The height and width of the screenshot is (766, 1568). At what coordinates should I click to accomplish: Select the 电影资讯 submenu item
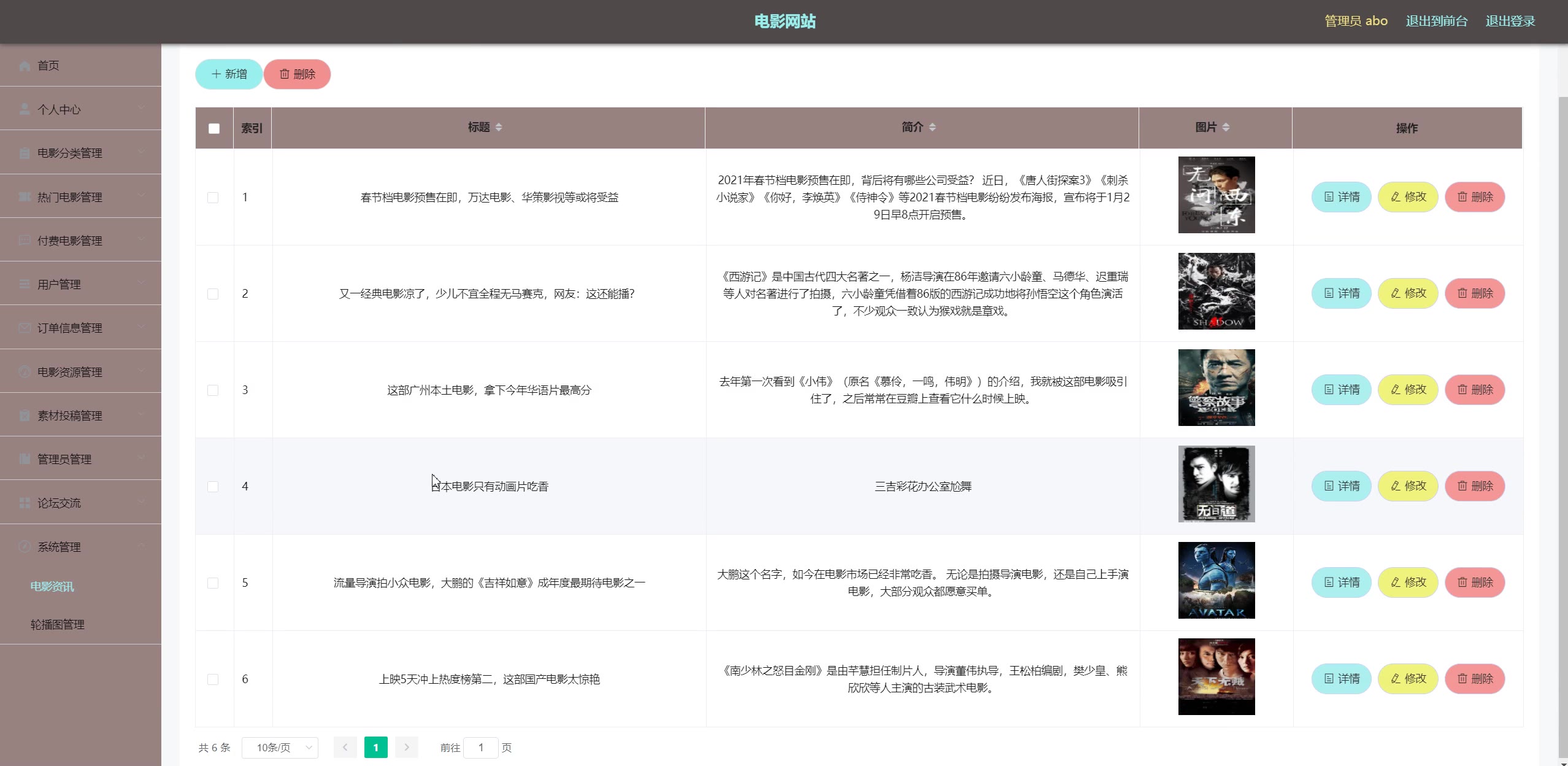click(x=52, y=586)
